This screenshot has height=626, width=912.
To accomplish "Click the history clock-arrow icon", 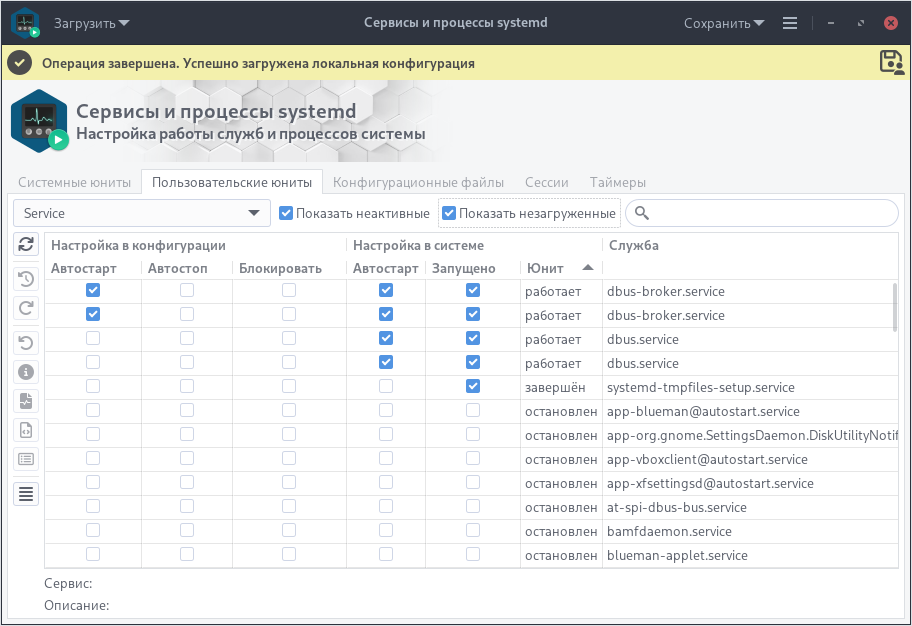I will [27, 279].
